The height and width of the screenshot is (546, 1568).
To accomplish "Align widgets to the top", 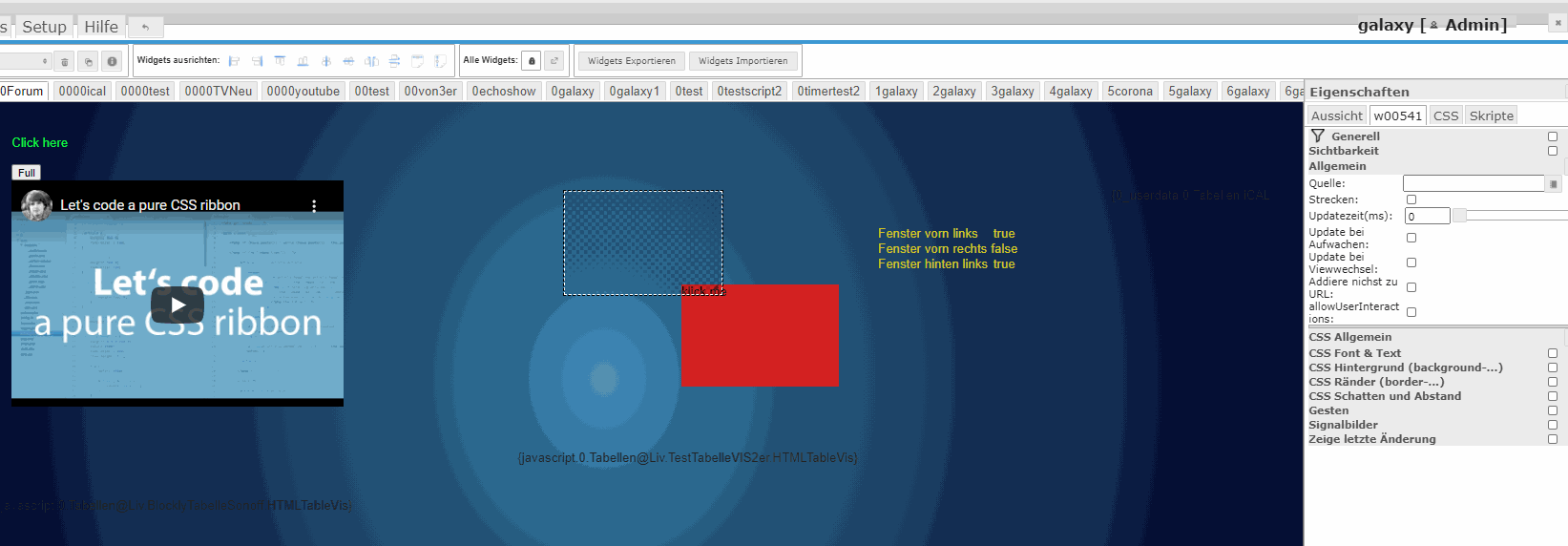I will pyautogui.click(x=280, y=61).
